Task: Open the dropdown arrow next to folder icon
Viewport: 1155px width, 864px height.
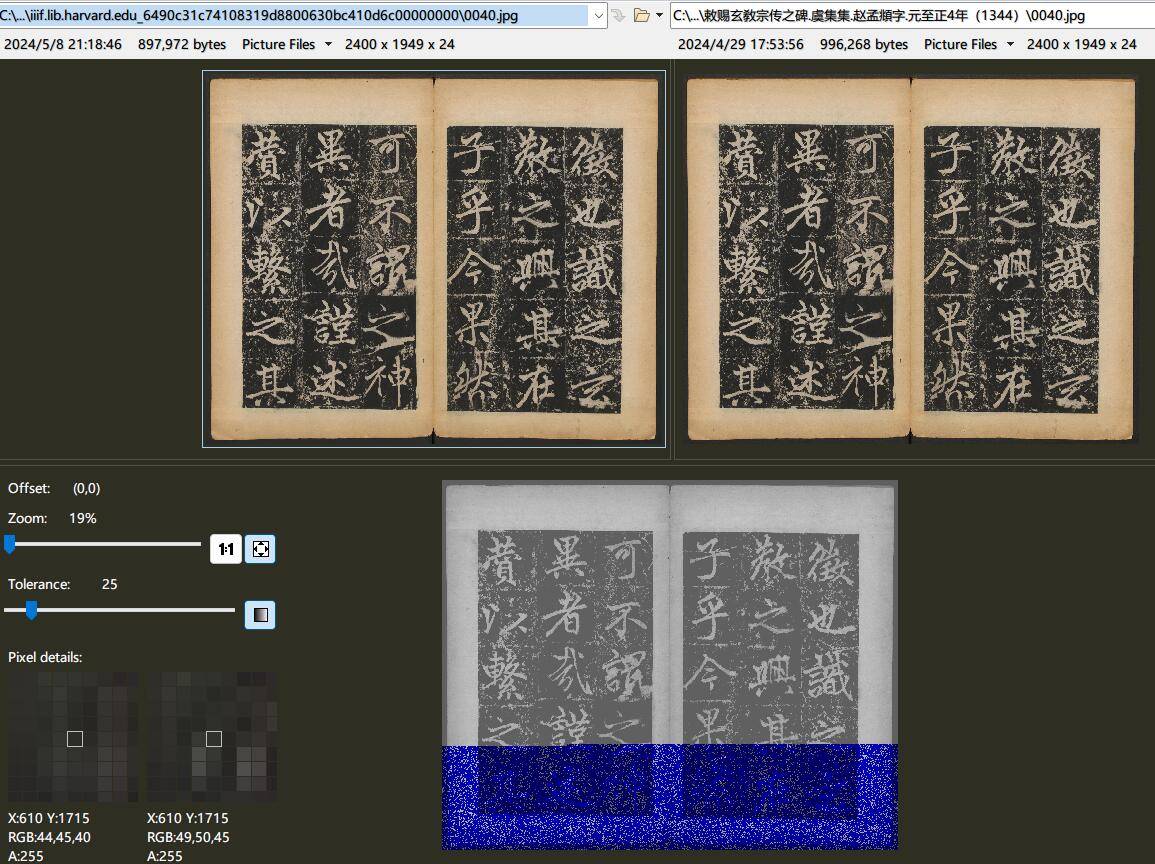Action: pyautogui.click(x=659, y=16)
